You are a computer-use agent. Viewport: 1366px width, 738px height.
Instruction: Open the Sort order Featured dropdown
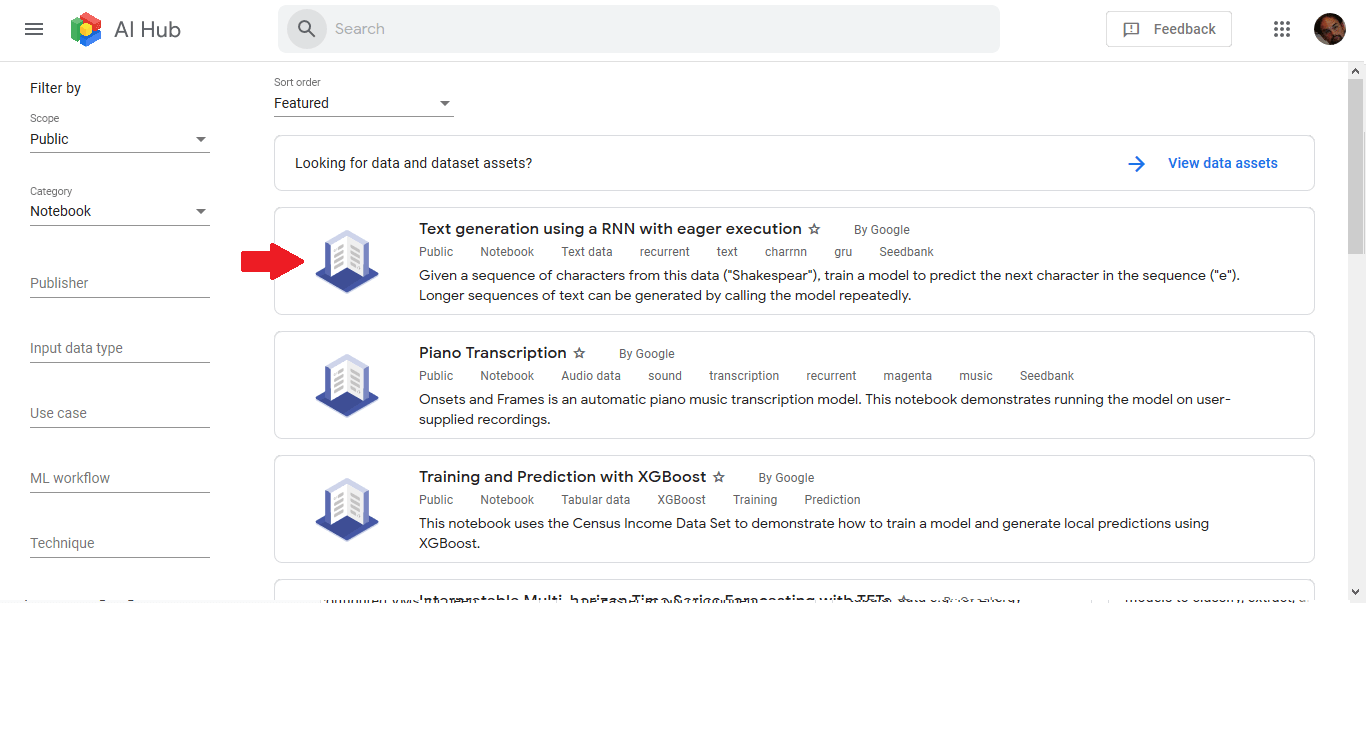[444, 102]
